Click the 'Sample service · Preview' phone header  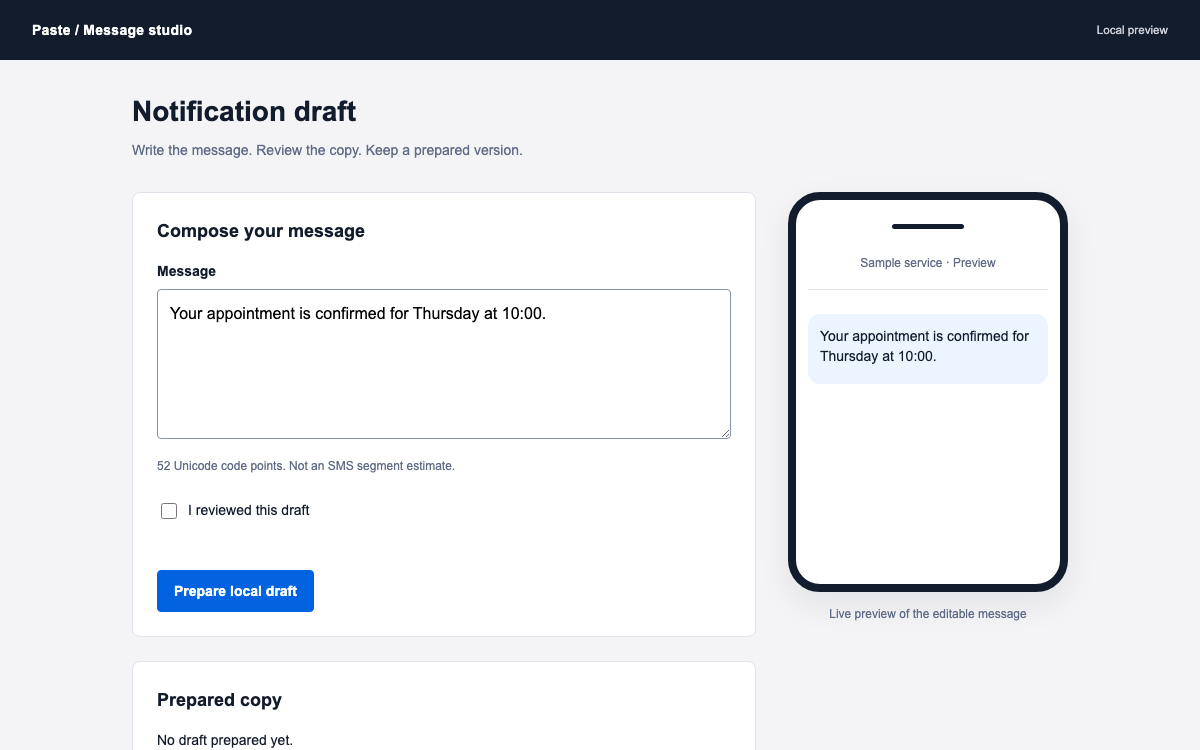[x=928, y=263]
